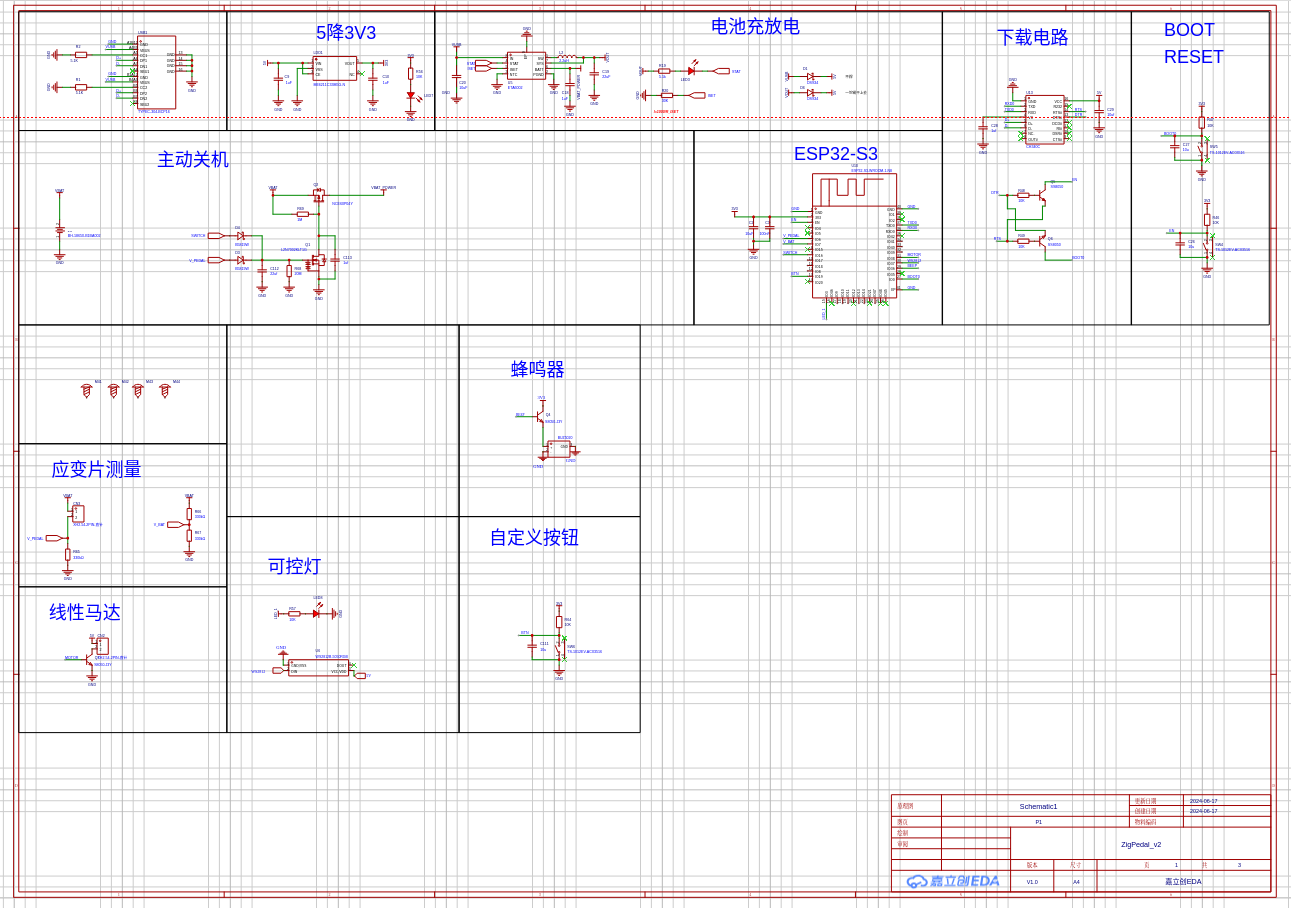Click the RESET push-button switch on EN

(x=1210, y=245)
